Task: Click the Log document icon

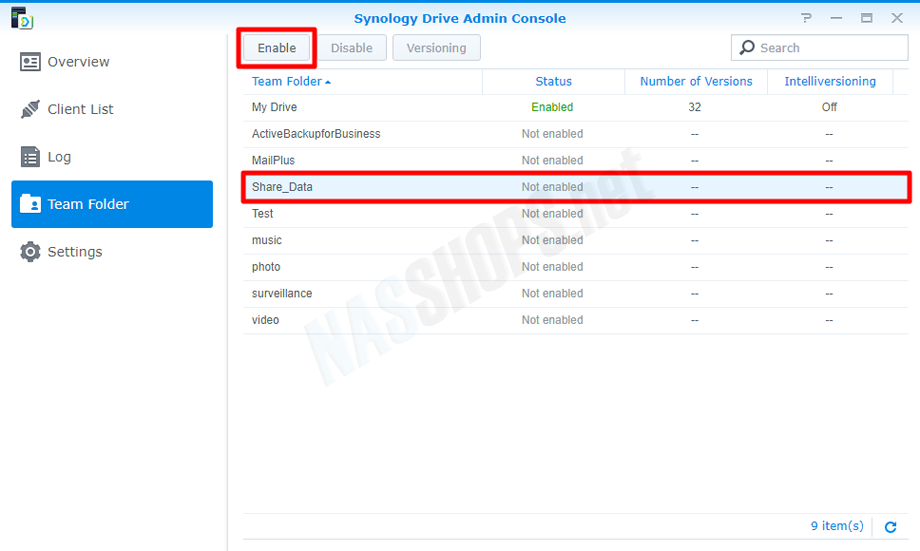Action: point(30,157)
